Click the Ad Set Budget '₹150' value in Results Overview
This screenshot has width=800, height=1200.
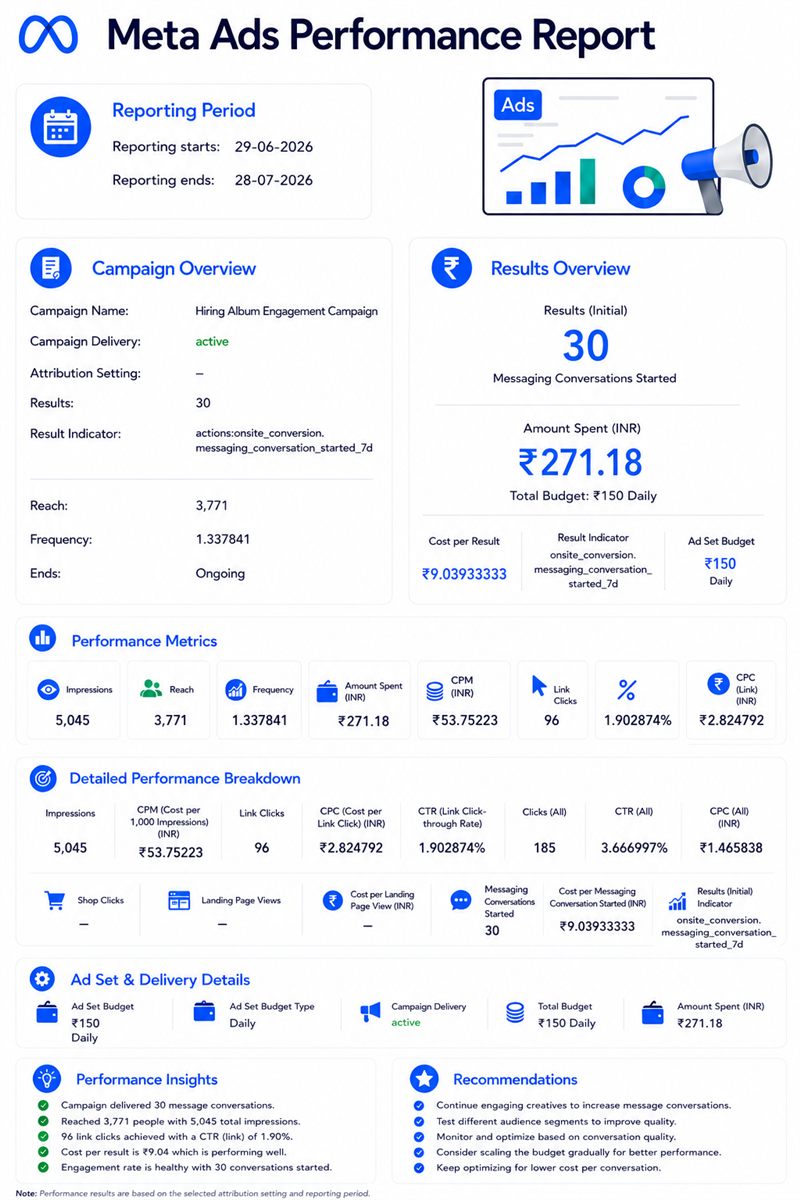coord(720,563)
